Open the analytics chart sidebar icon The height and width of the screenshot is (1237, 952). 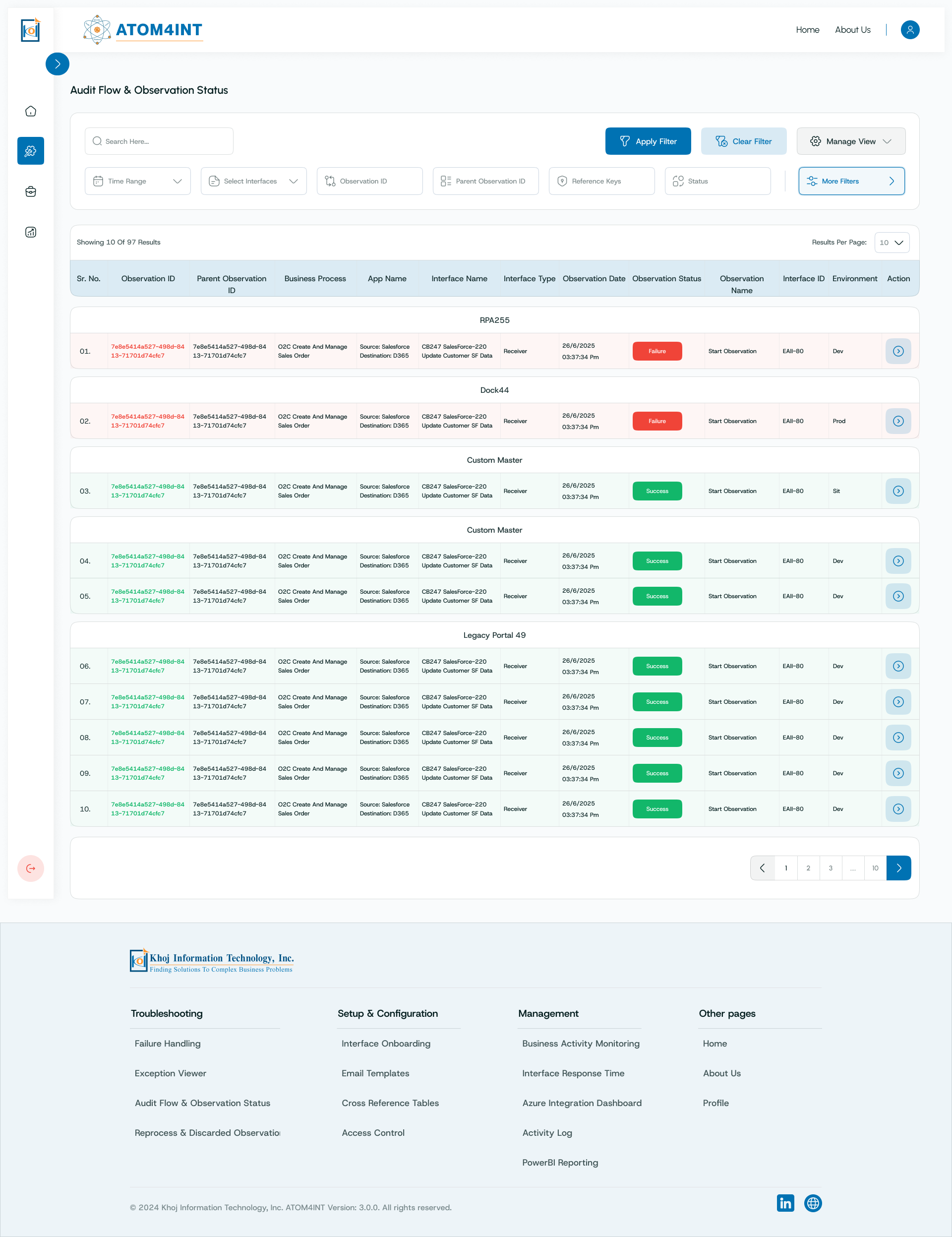point(31,232)
